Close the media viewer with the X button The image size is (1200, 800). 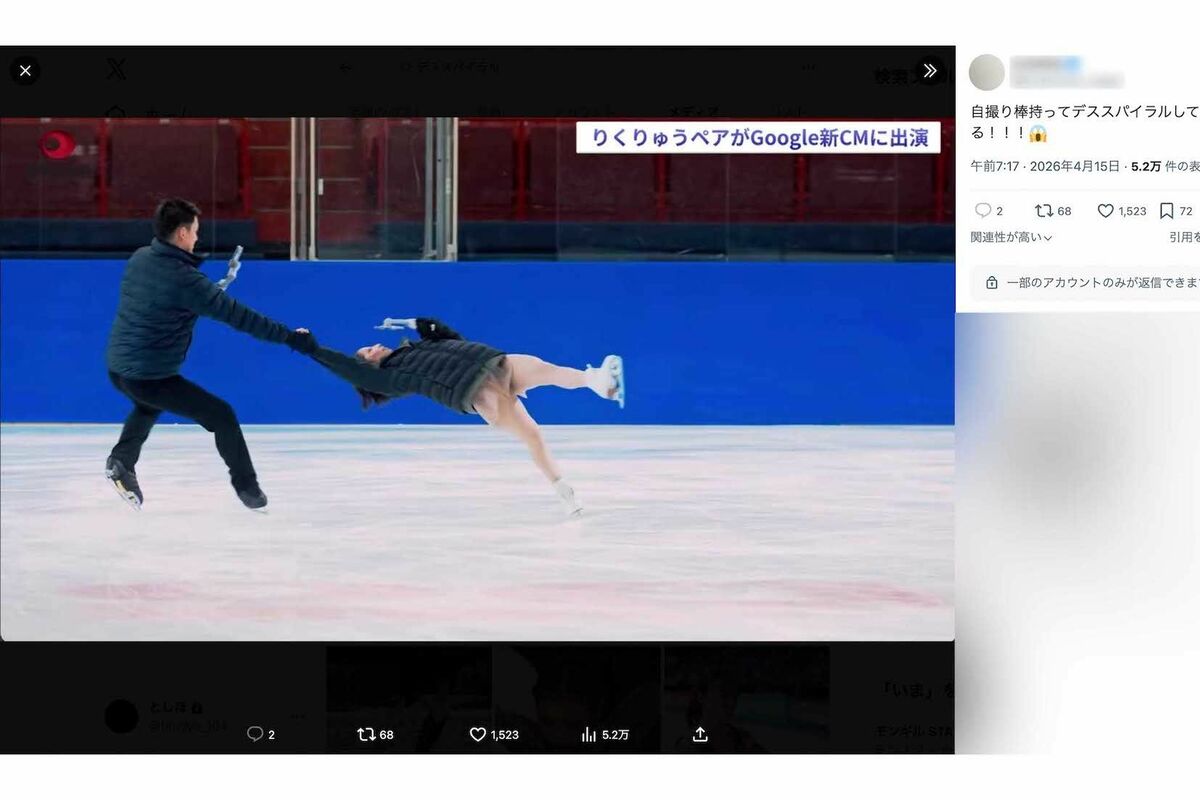[25, 71]
